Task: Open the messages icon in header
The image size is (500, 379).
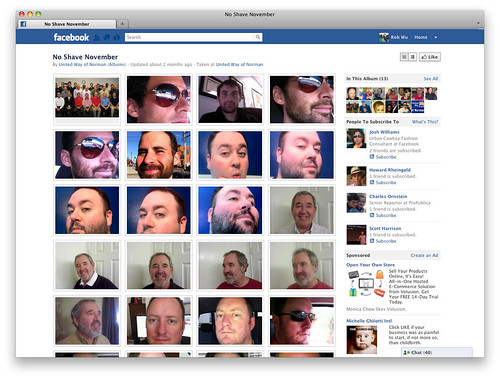Action: [x=107, y=37]
